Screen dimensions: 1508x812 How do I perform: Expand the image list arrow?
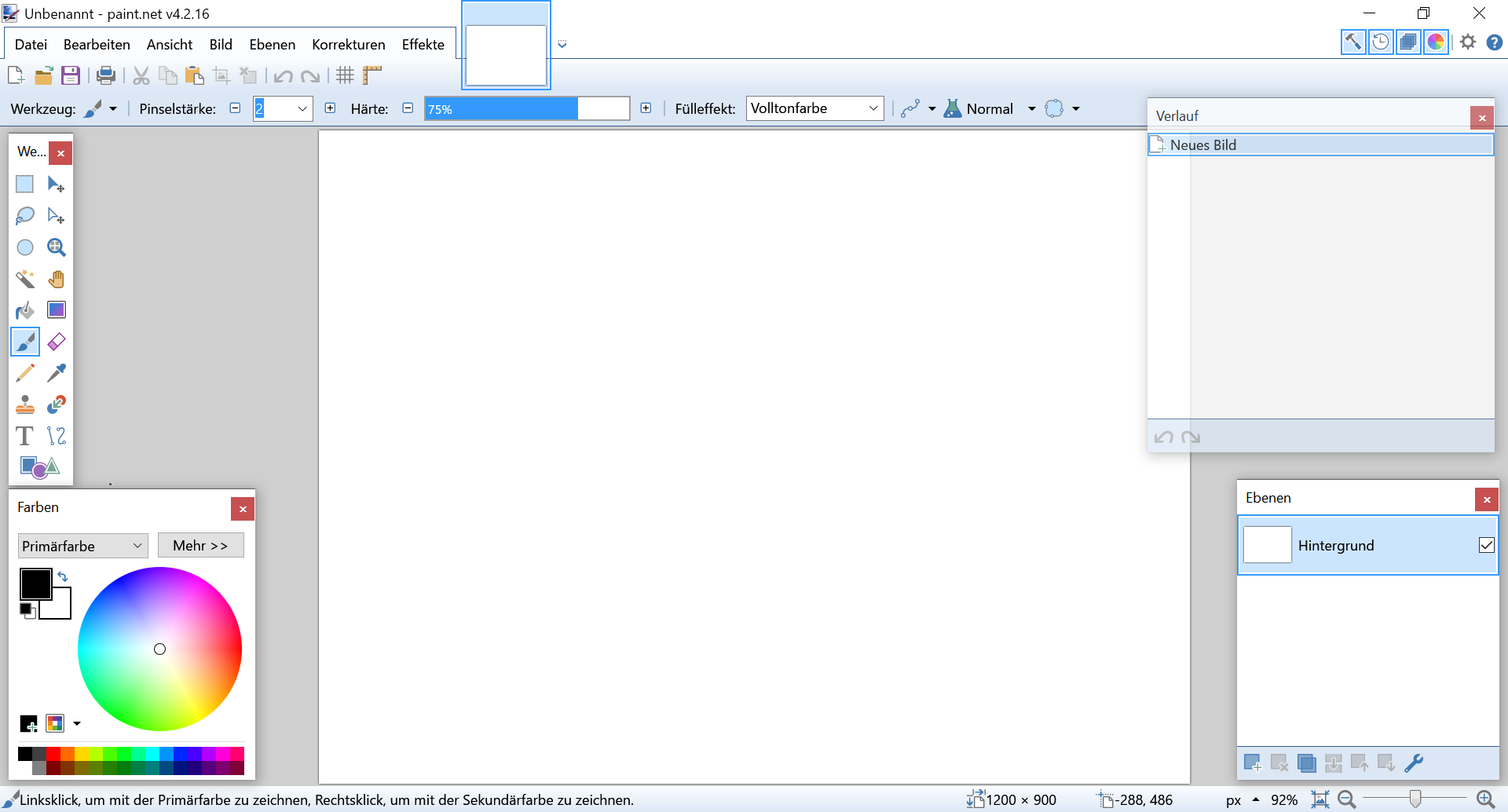[562, 45]
